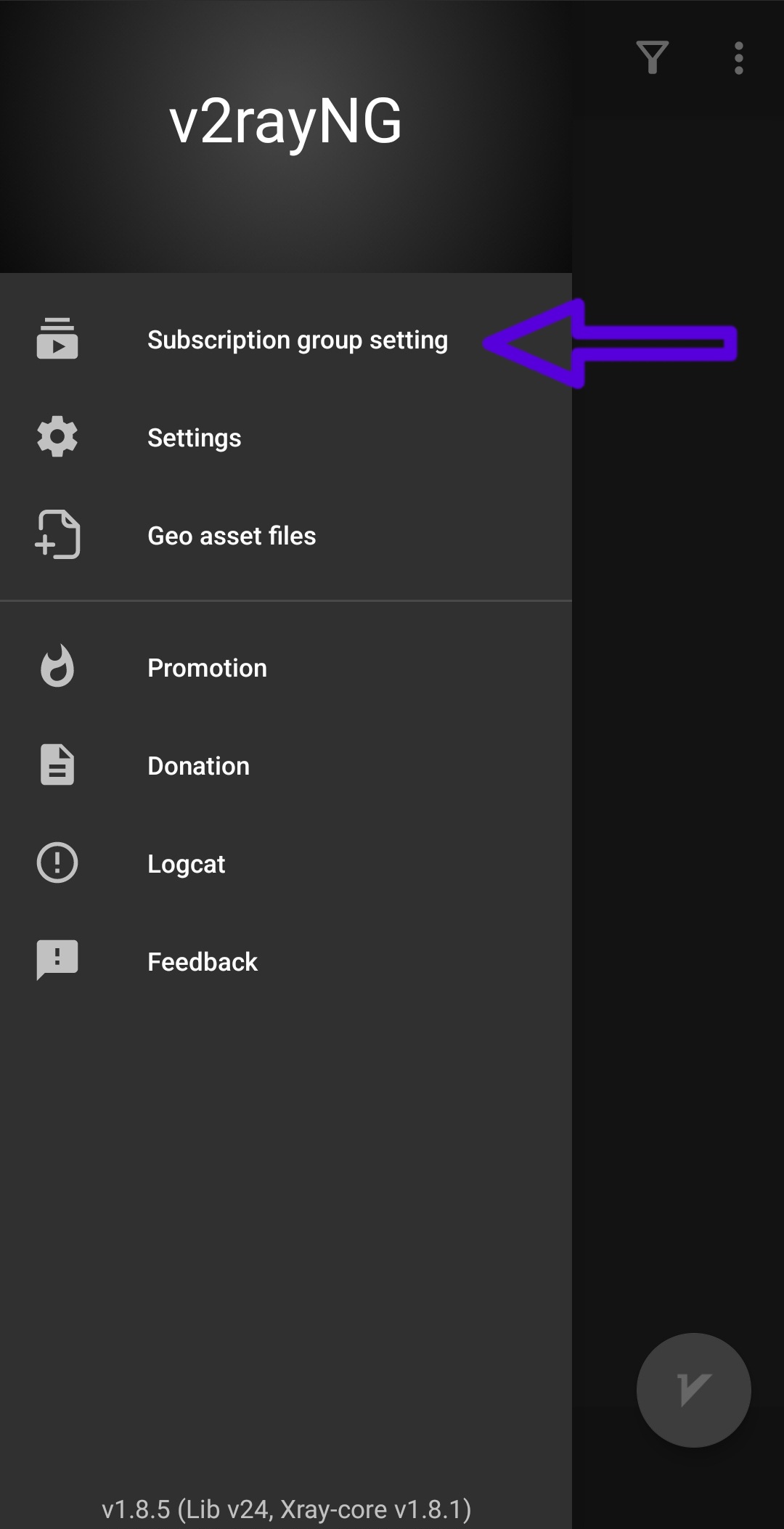
Task: Tap the version text v1.8.5
Action: click(x=286, y=1509)
